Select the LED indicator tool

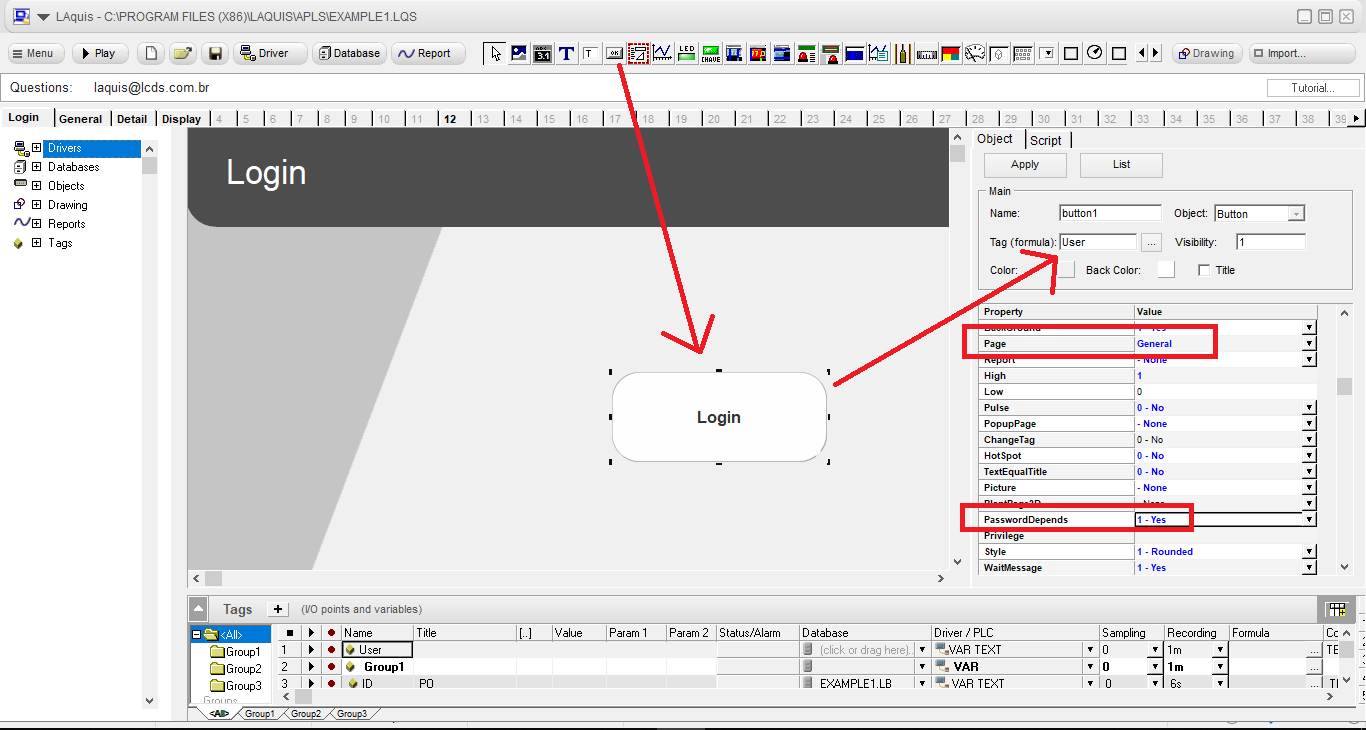tap(686, 53)
